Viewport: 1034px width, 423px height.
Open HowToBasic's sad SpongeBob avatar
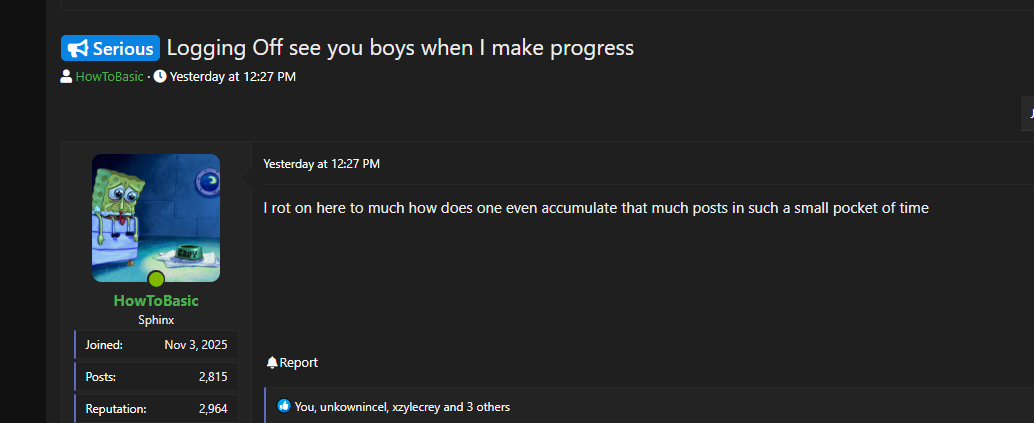156,217
